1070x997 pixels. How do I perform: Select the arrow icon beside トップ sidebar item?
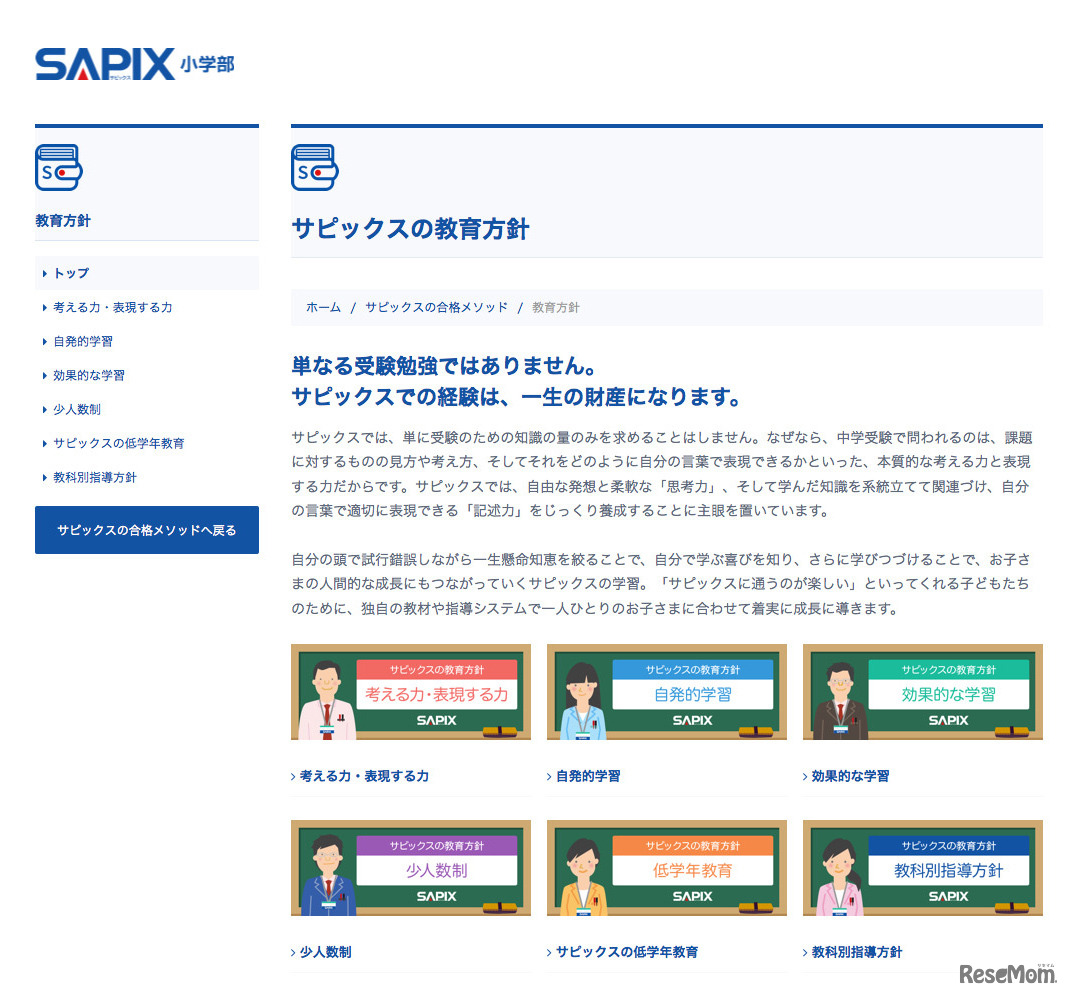click(44, 273)
